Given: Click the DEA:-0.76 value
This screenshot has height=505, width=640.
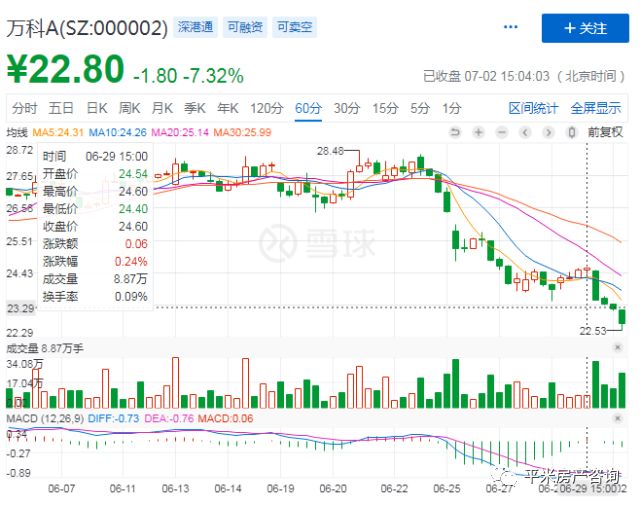Looking at the screenshot, I should point(169,418).
